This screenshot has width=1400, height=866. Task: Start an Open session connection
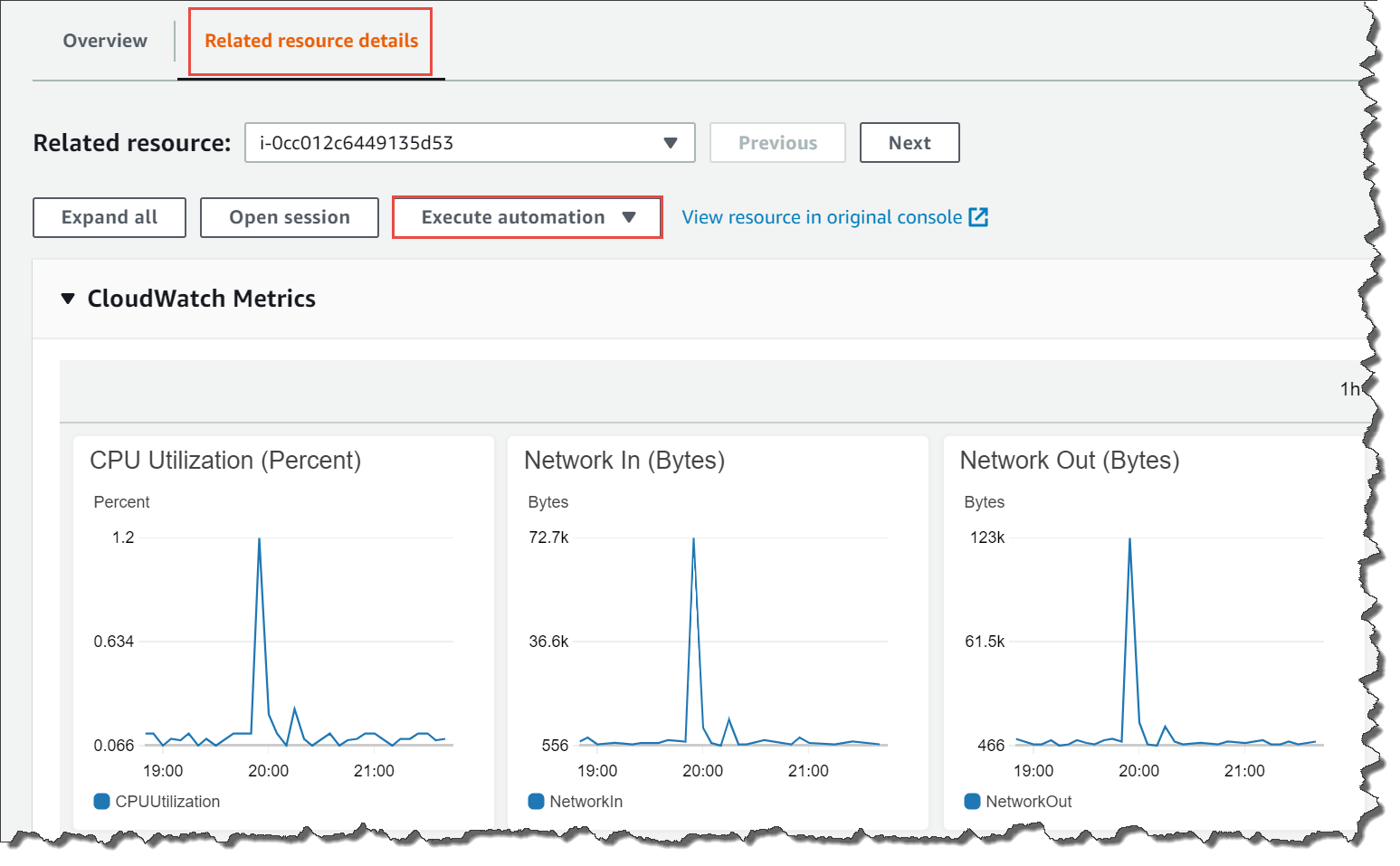point(289,217)
